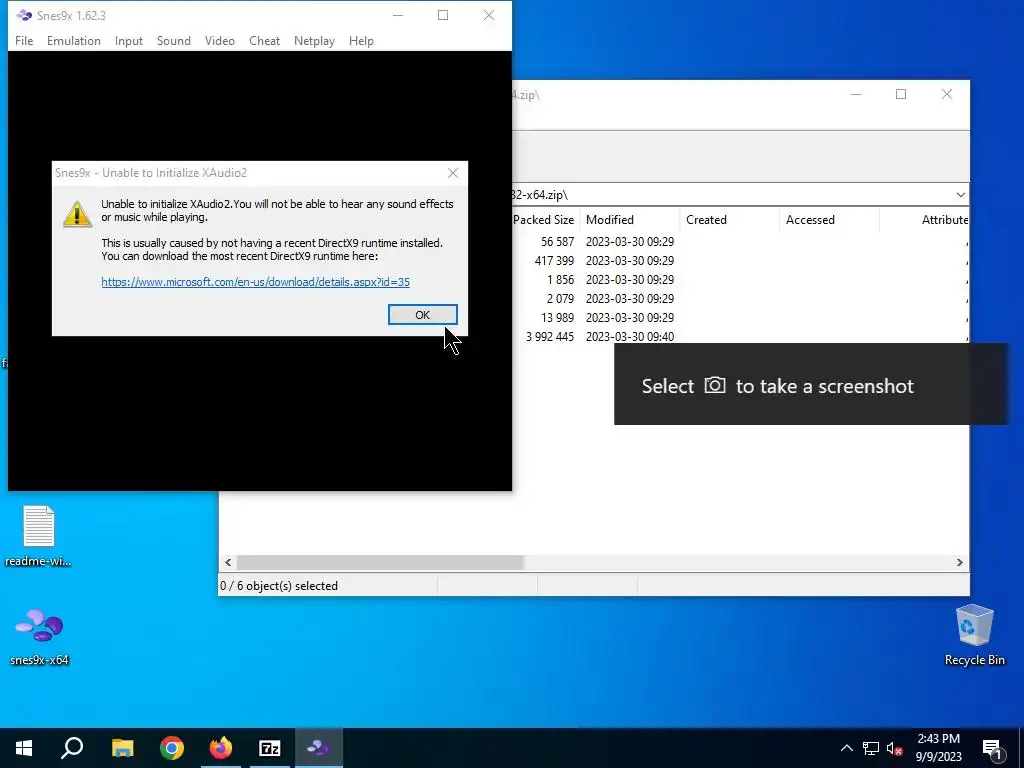Close the Snes9x 1.62.3 window
The height and width of the screenshot is (768, 1024).
(x=488, y=15)
